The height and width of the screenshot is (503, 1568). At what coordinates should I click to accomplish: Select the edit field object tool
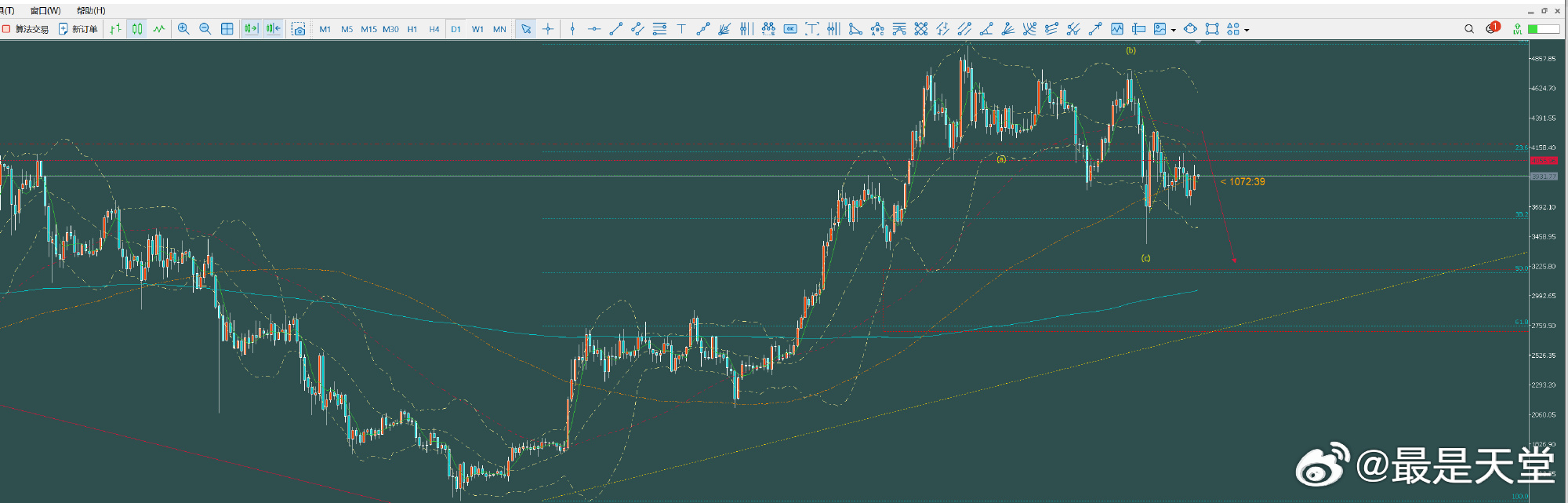[x=1139, y=29]
